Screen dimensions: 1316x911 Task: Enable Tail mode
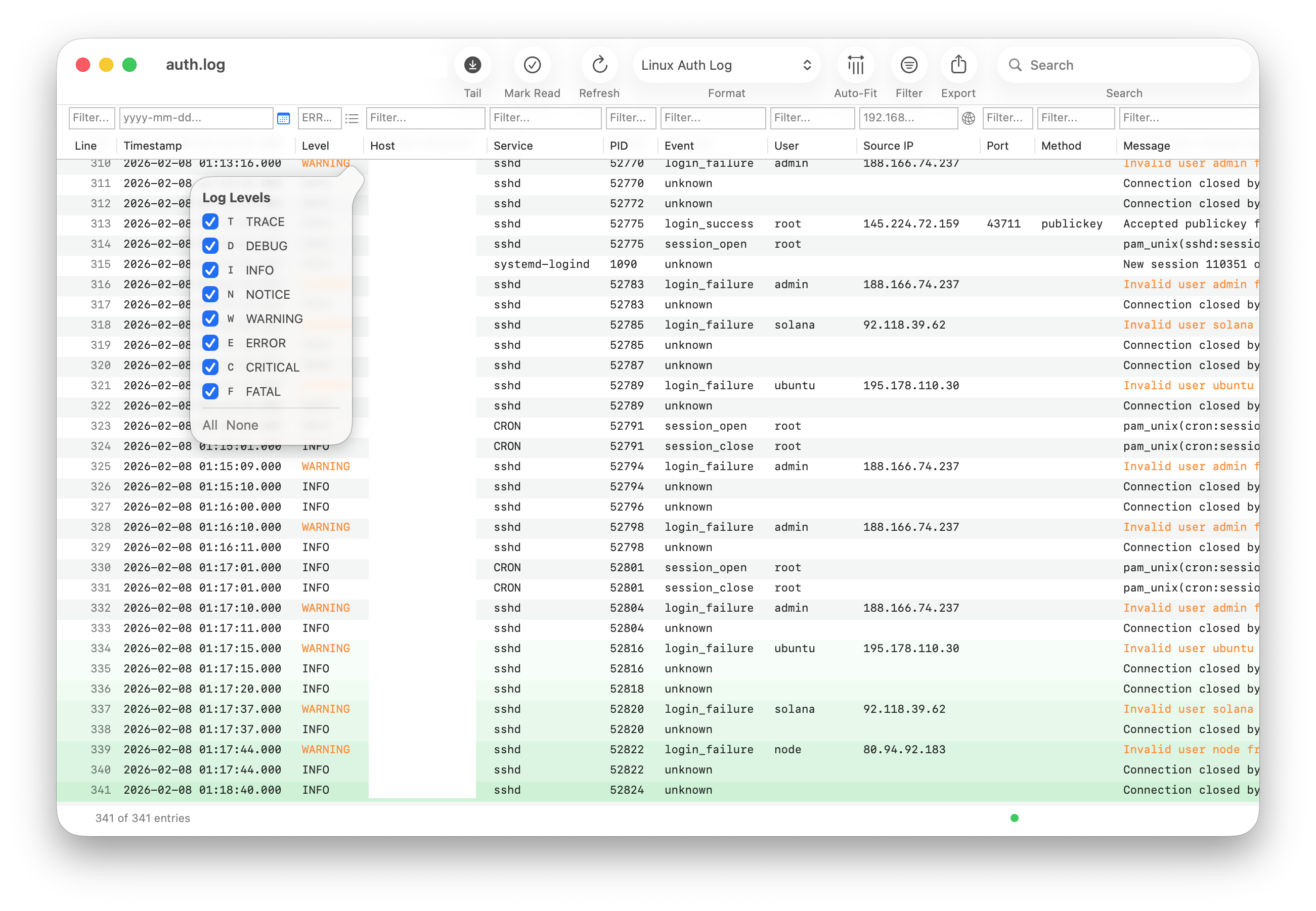472,65
